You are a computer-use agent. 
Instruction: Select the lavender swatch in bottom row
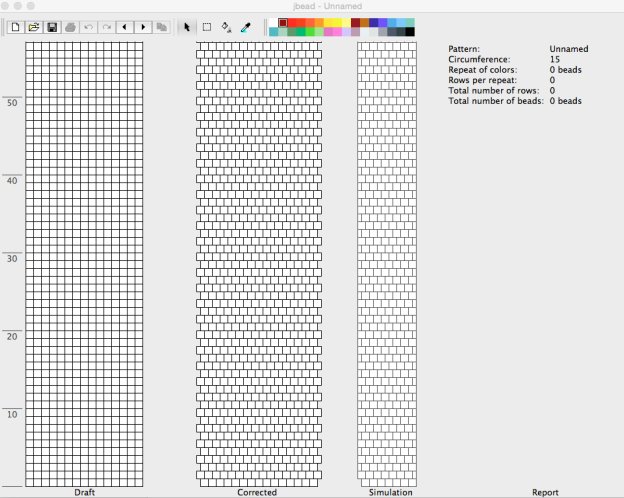[x=345, y=31]
